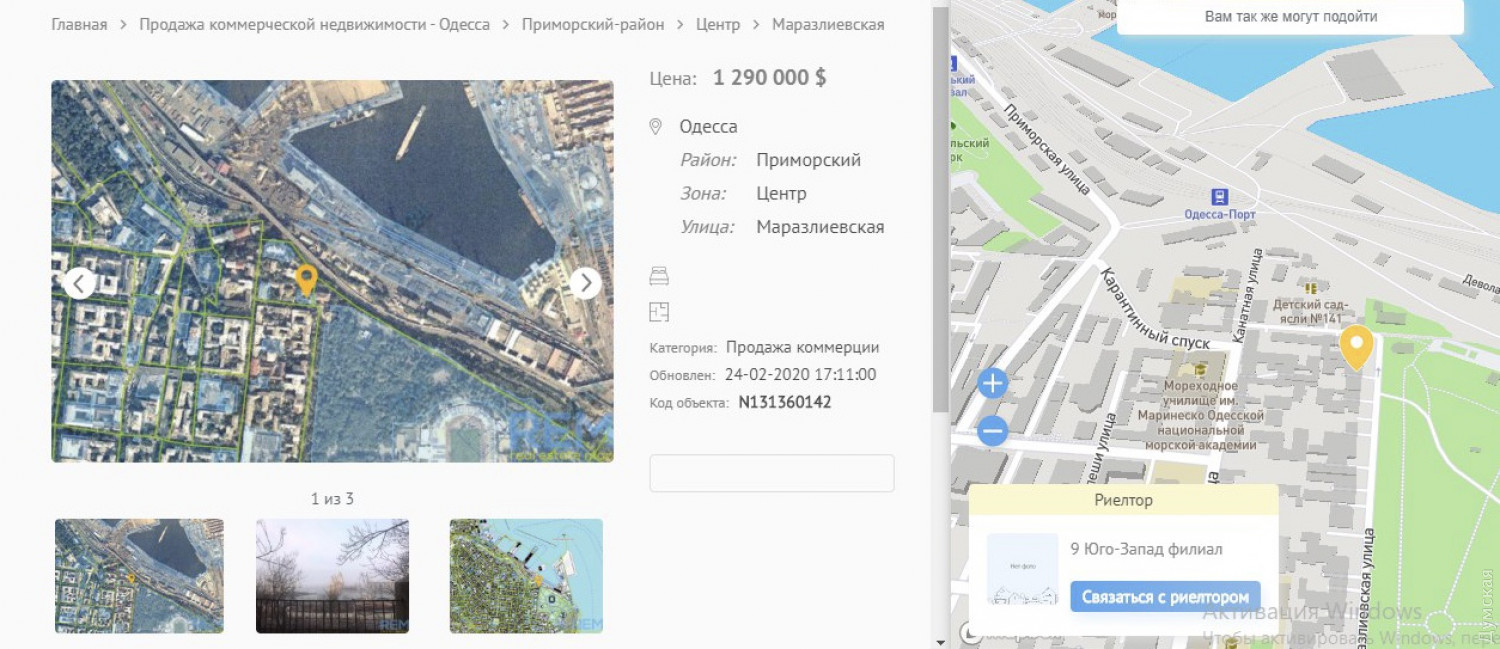Click the bed icon in listing details

coord(658,276)
